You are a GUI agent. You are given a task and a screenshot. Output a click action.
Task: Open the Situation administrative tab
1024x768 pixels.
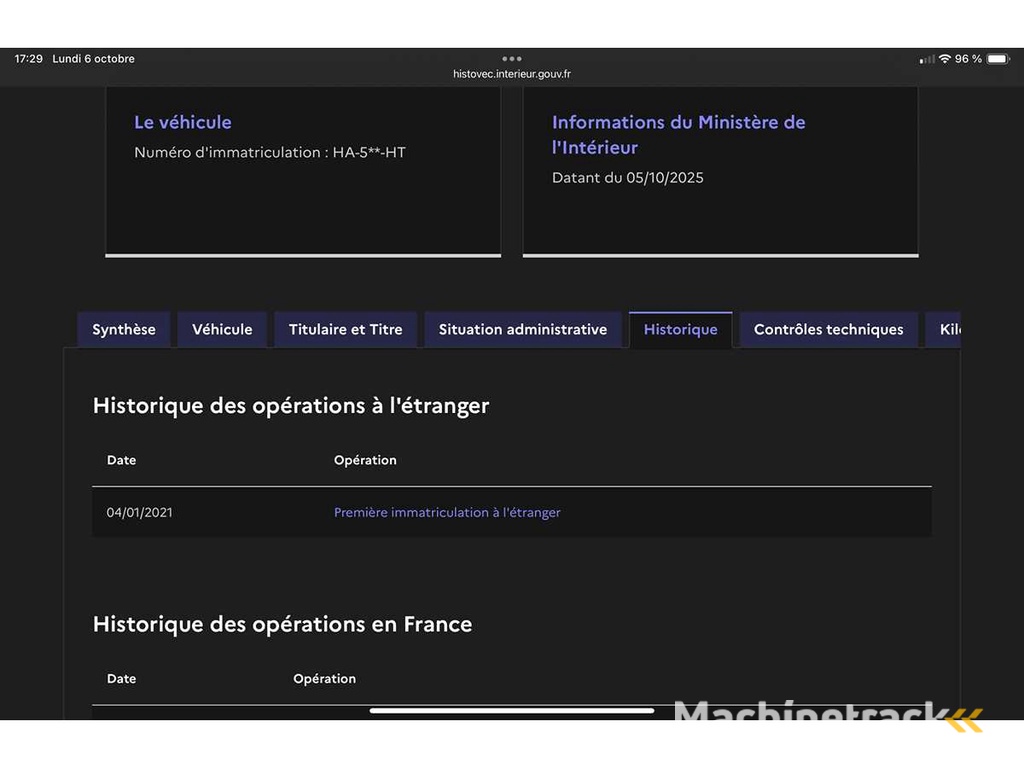click(522, 330)
